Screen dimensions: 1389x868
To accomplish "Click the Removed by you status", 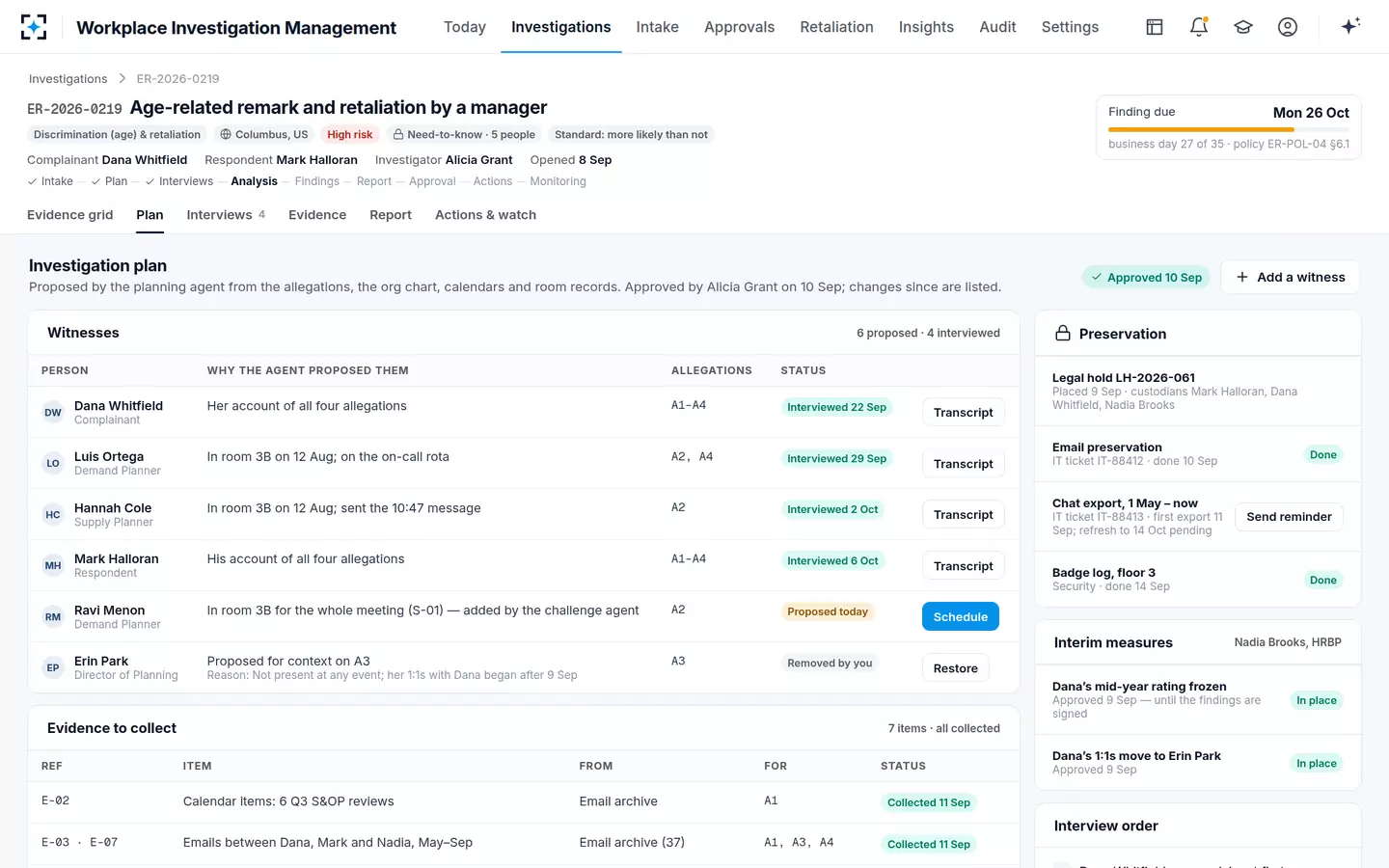I will 830,663.
